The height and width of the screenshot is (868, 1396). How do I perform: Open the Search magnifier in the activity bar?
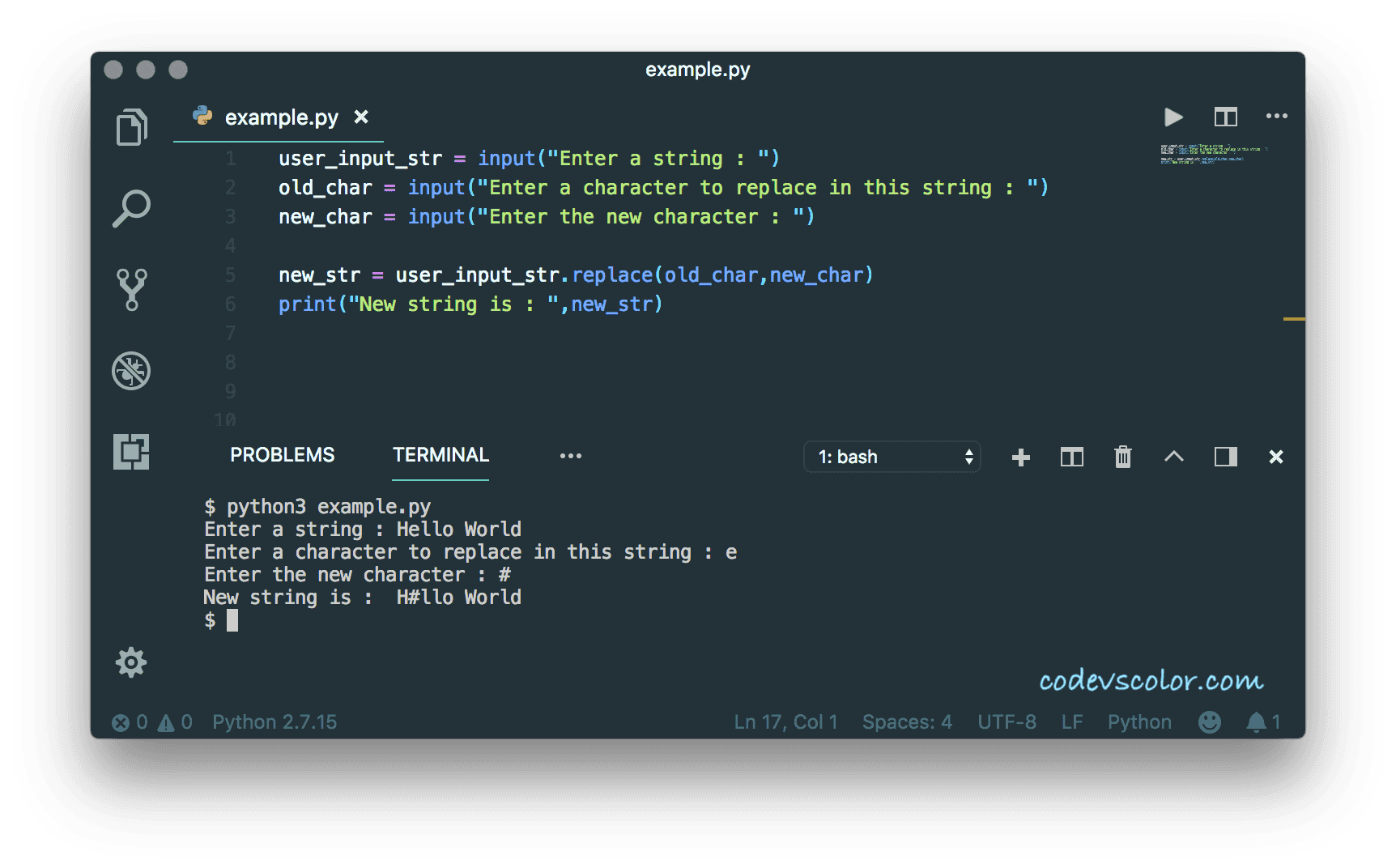tap(131, 208)
